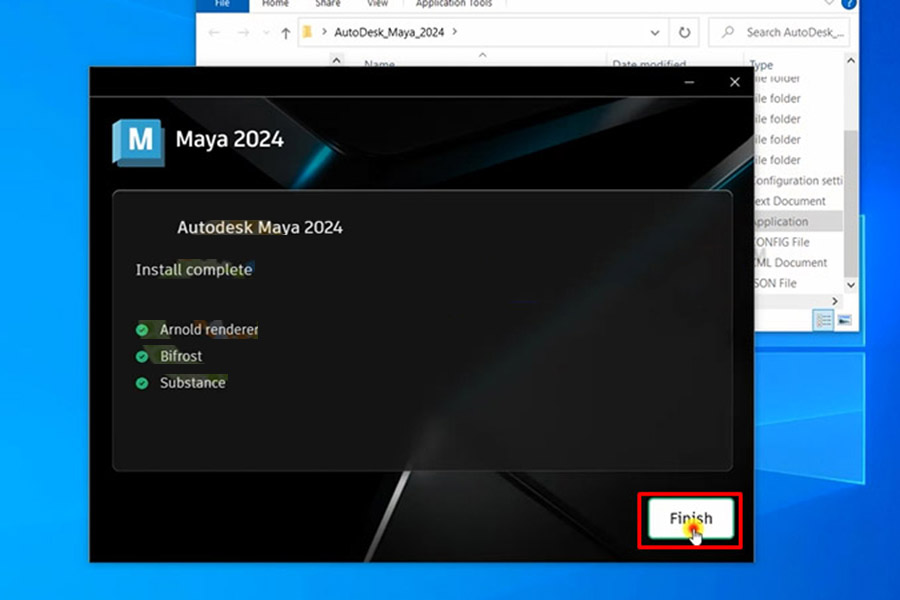
Task: Refresh the AutoDesk_Maya_2024 folder view
Action: click(683, 31)
